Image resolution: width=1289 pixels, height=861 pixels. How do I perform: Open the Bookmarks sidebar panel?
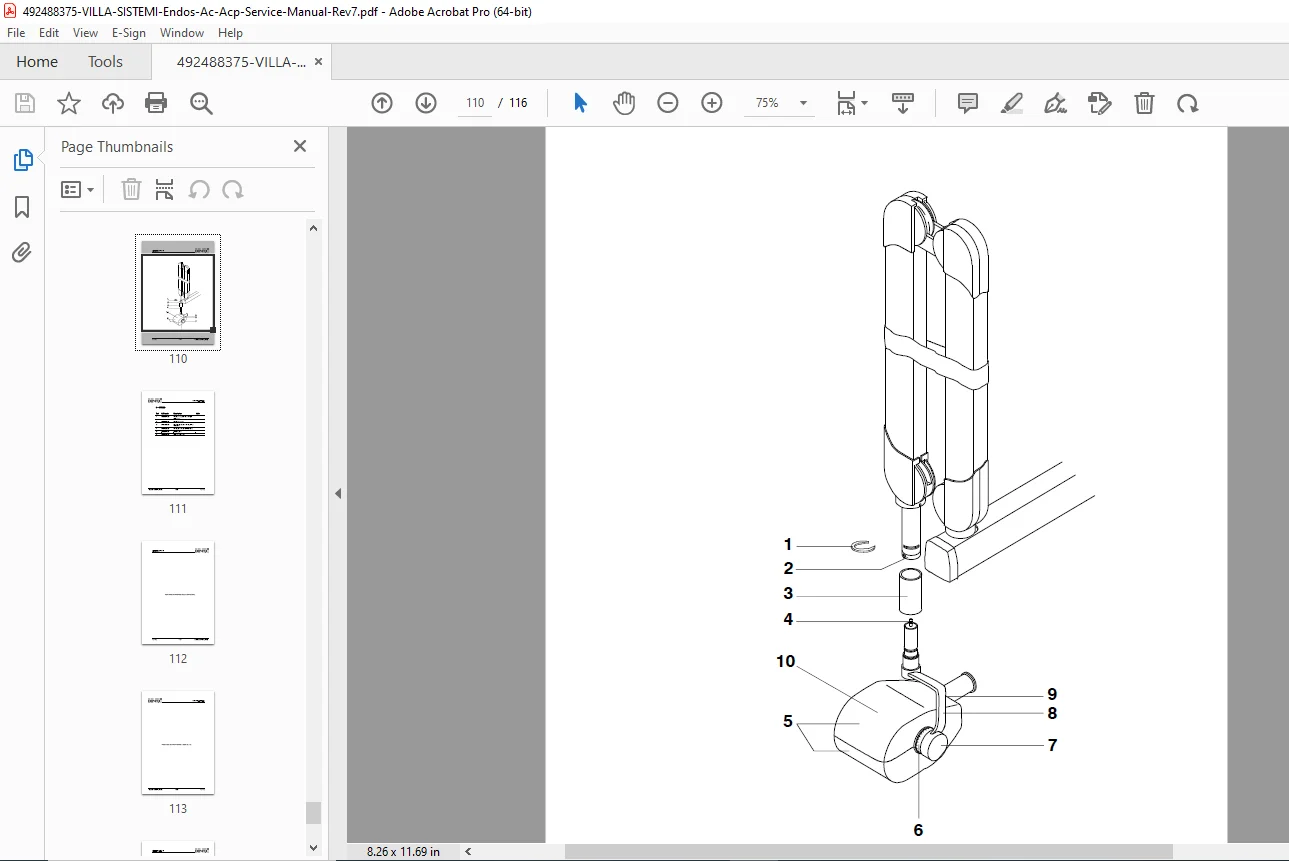(22, 207)
